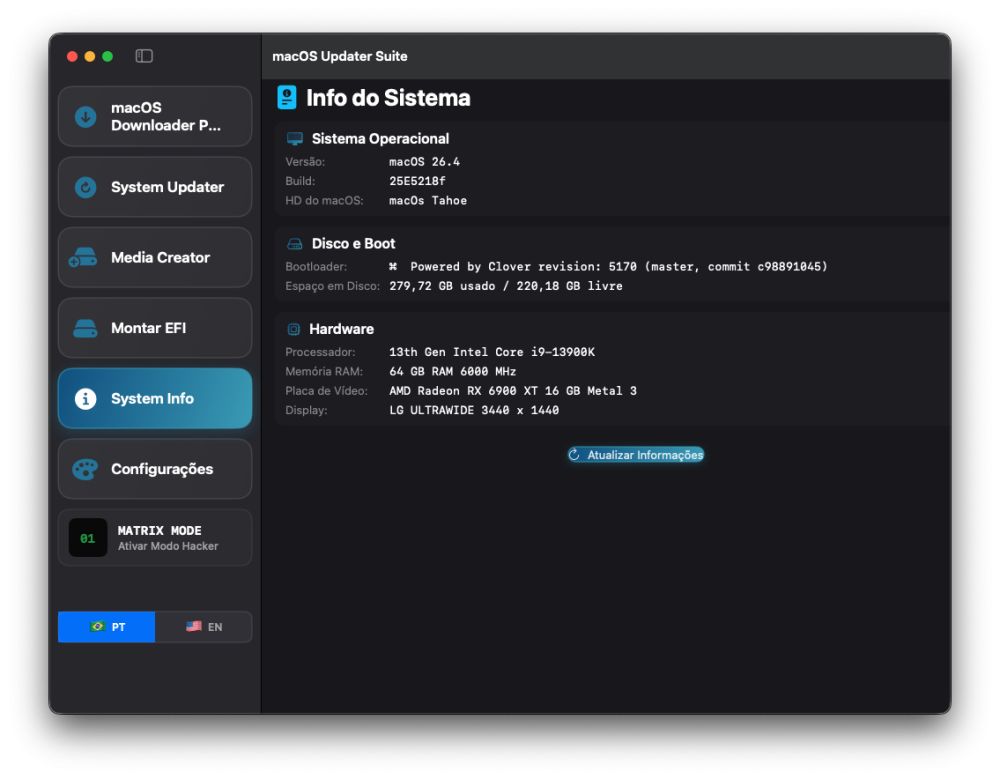Screen dimensions: 1000x779
Task: Click the Atualizar Informações button
Action: click(636, 454)
